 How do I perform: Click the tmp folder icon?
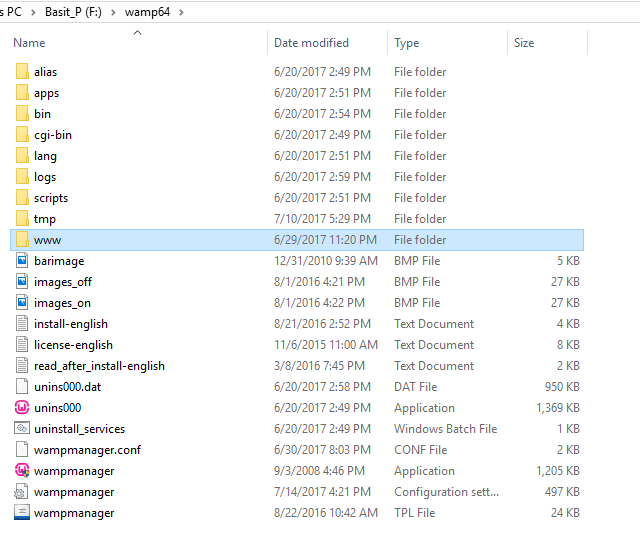22,219
